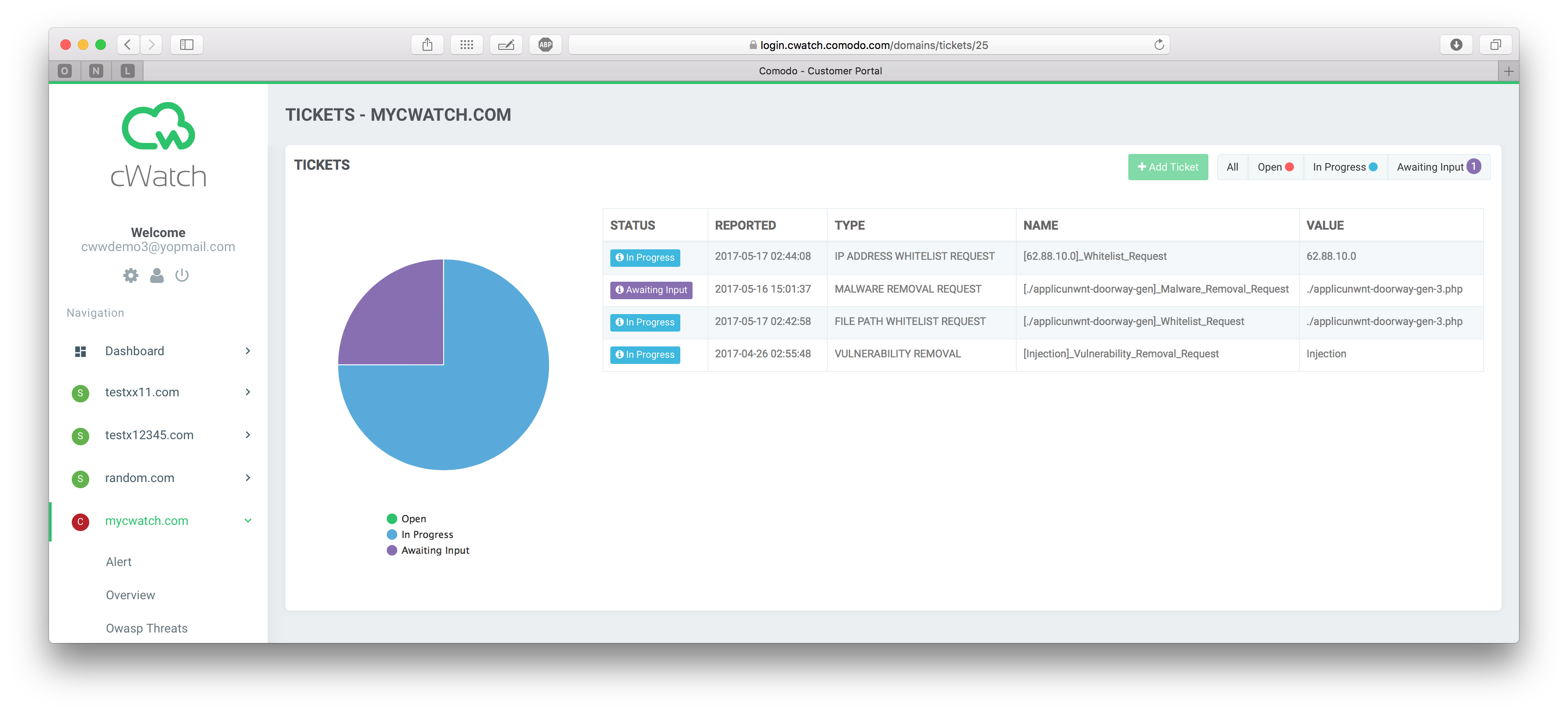Click the Safari share icon
This screenshot has height=713, width=1568.
(427, 45)
